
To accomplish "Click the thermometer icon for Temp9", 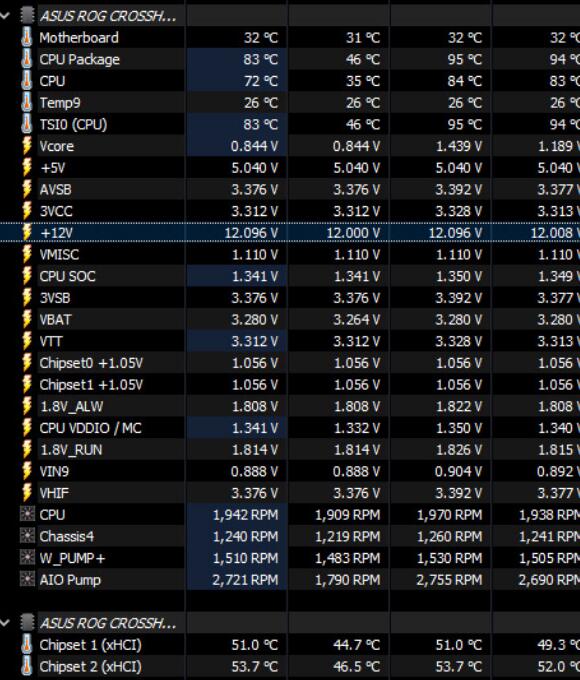I will pyautogui.click(x=26, y=102).
